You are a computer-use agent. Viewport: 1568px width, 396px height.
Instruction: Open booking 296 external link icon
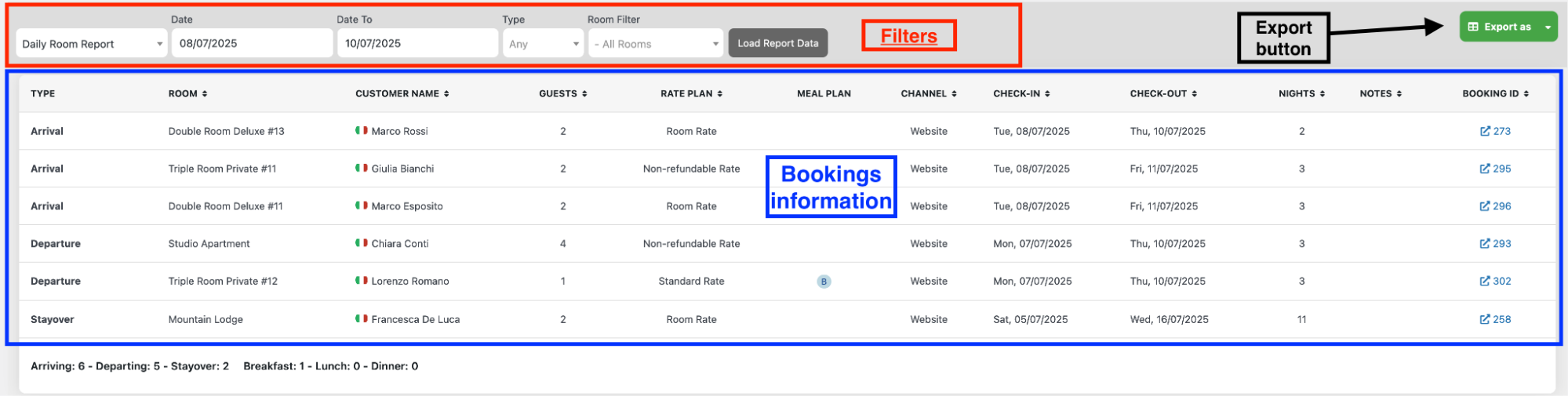click(x=1484, y=206)
